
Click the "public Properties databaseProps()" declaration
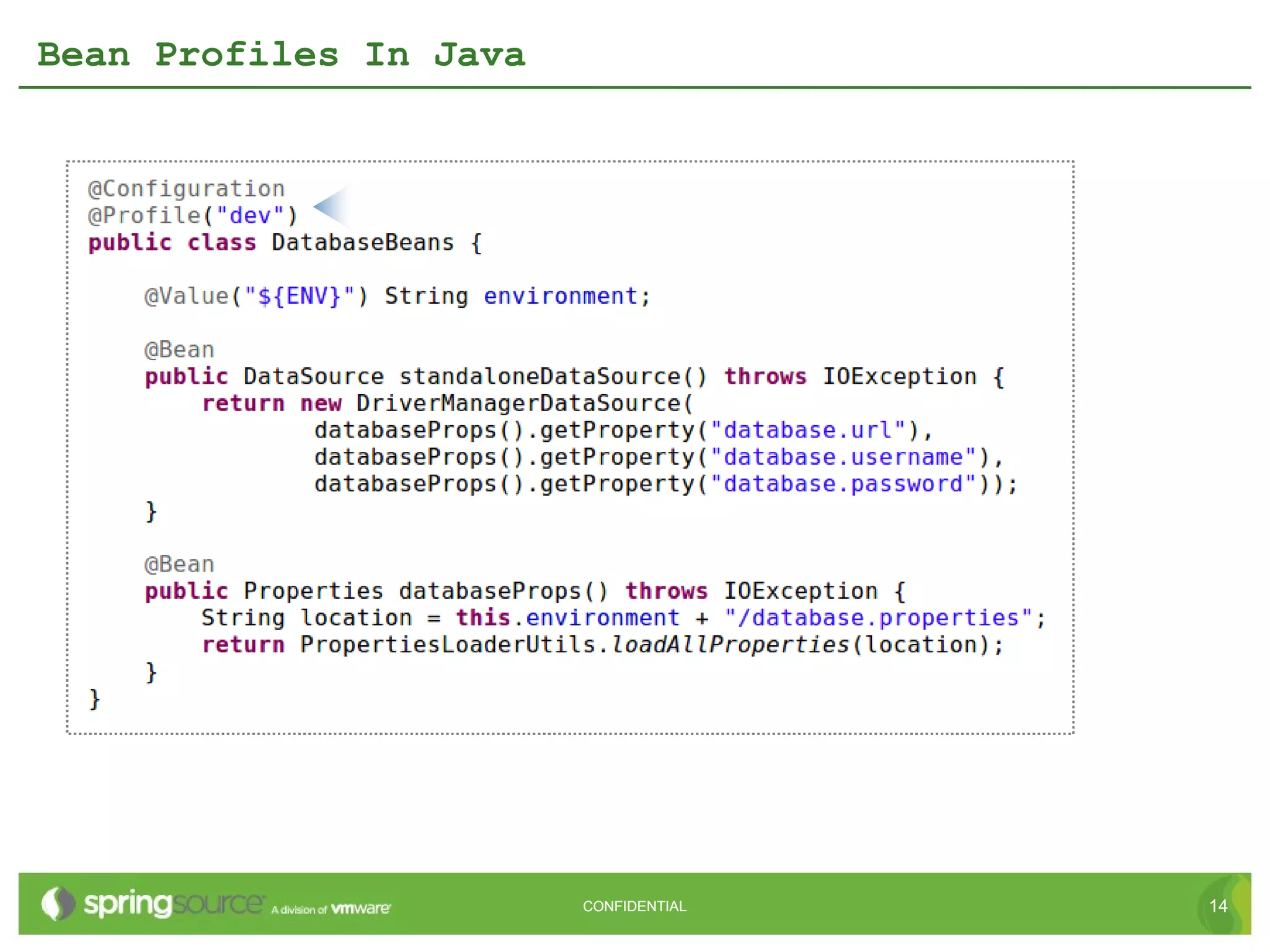(x=525, y=591)
